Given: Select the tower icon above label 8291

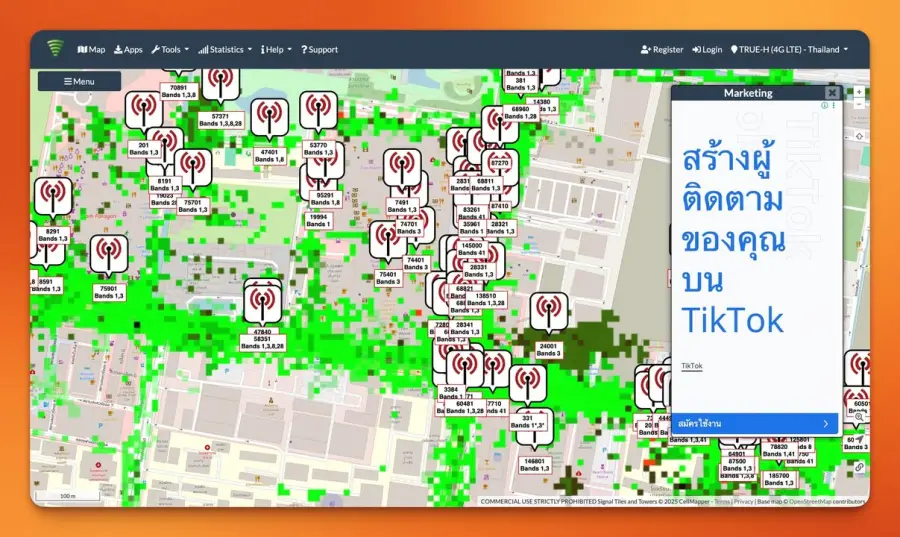Looking at the screenshot, I should coord(53,197).
